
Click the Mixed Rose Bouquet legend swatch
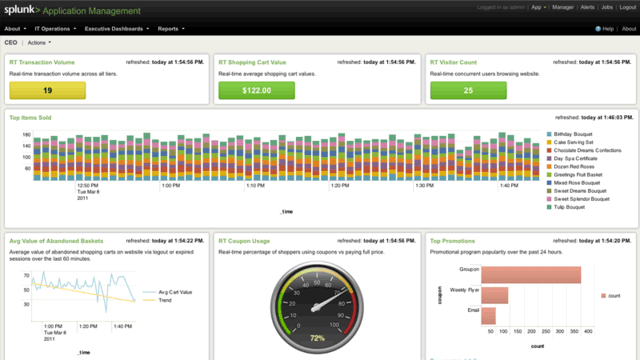549,183
